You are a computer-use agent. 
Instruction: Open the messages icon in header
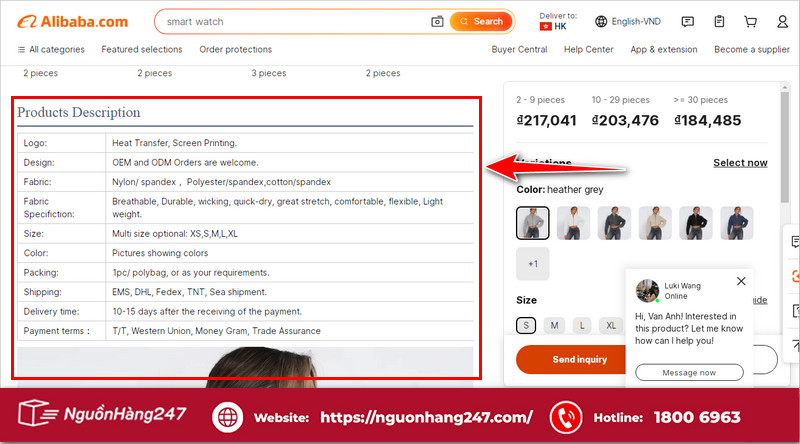[687, 21]
